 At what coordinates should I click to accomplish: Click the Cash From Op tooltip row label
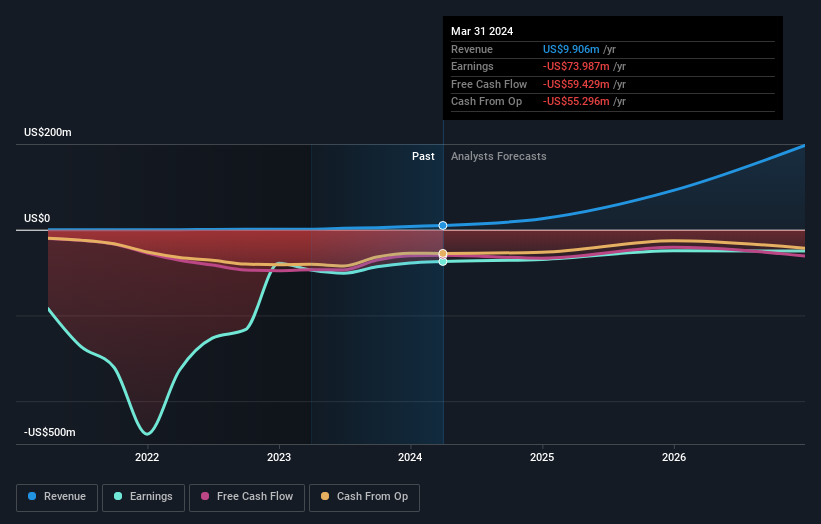point(486,102)
